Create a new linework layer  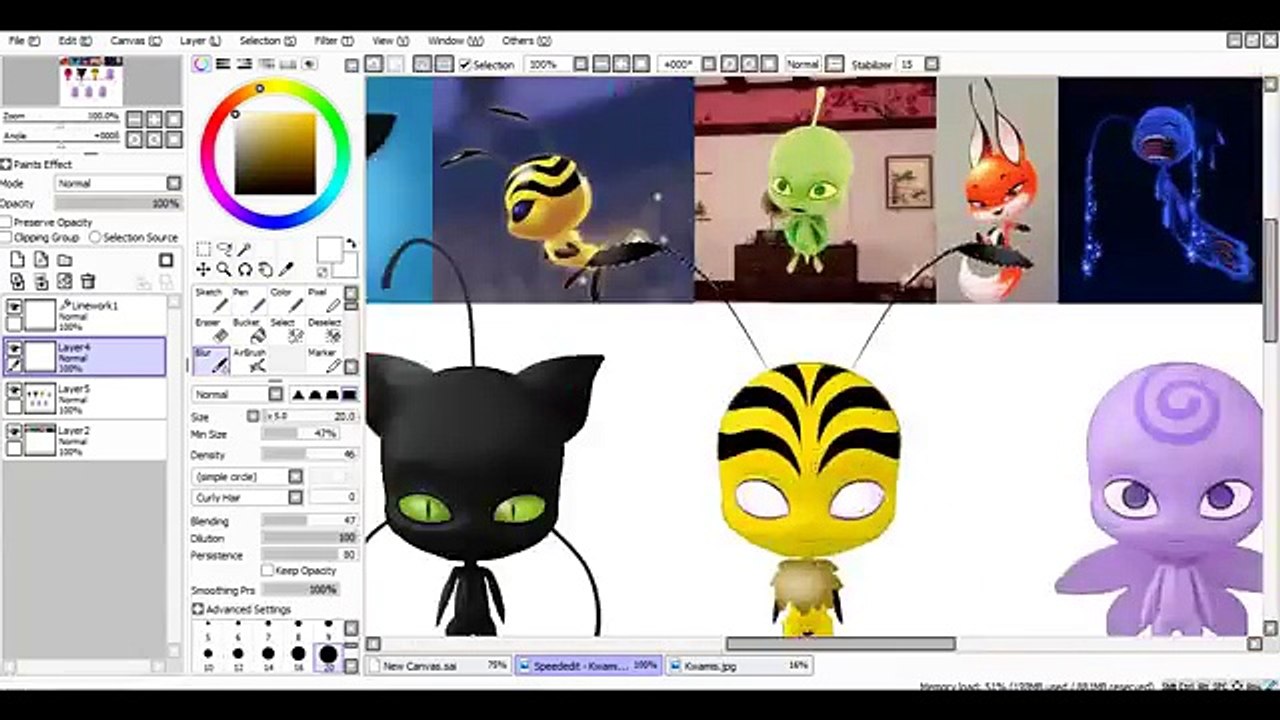click(41, 260)
